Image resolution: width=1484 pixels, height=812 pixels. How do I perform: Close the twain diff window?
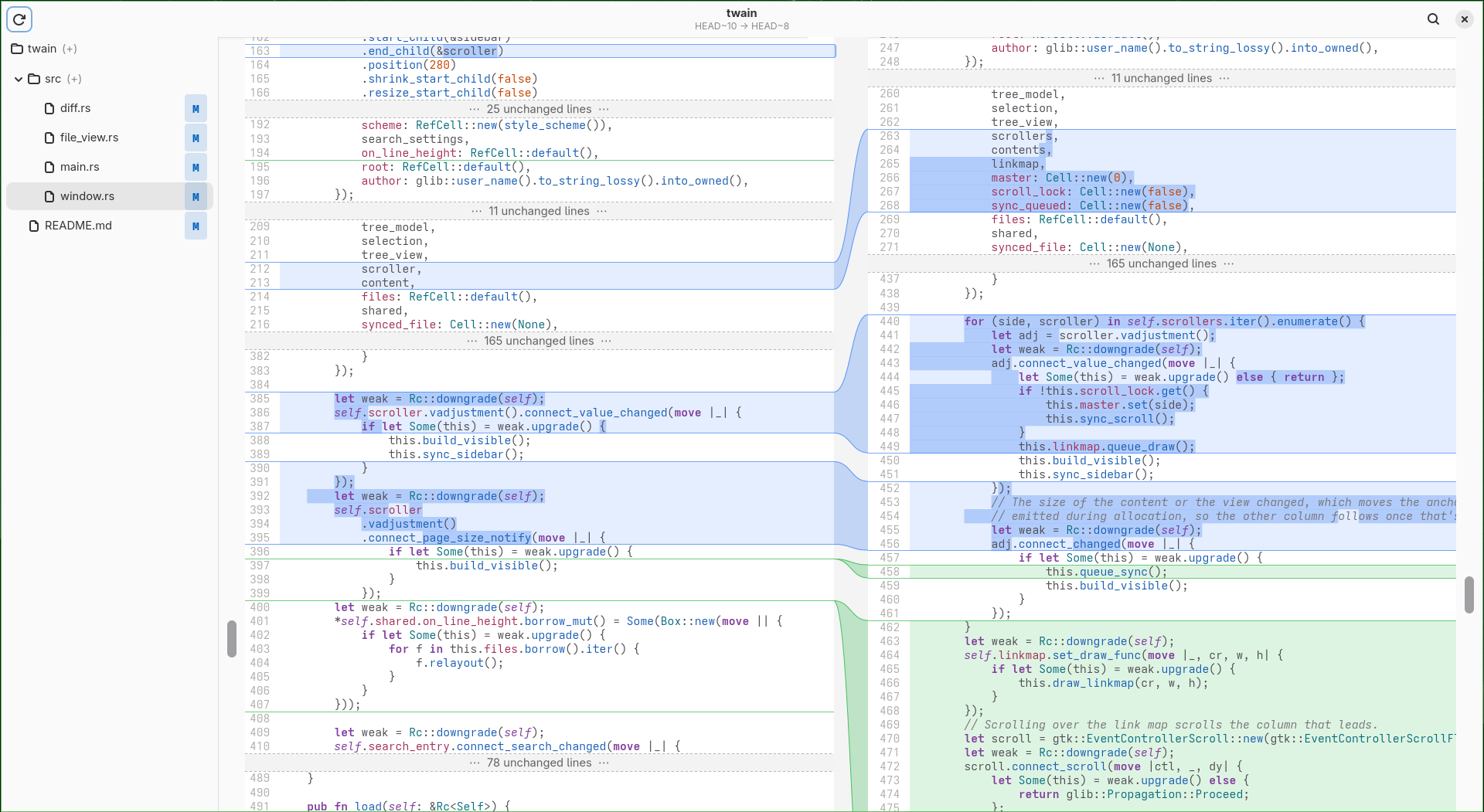[1465, 19]
